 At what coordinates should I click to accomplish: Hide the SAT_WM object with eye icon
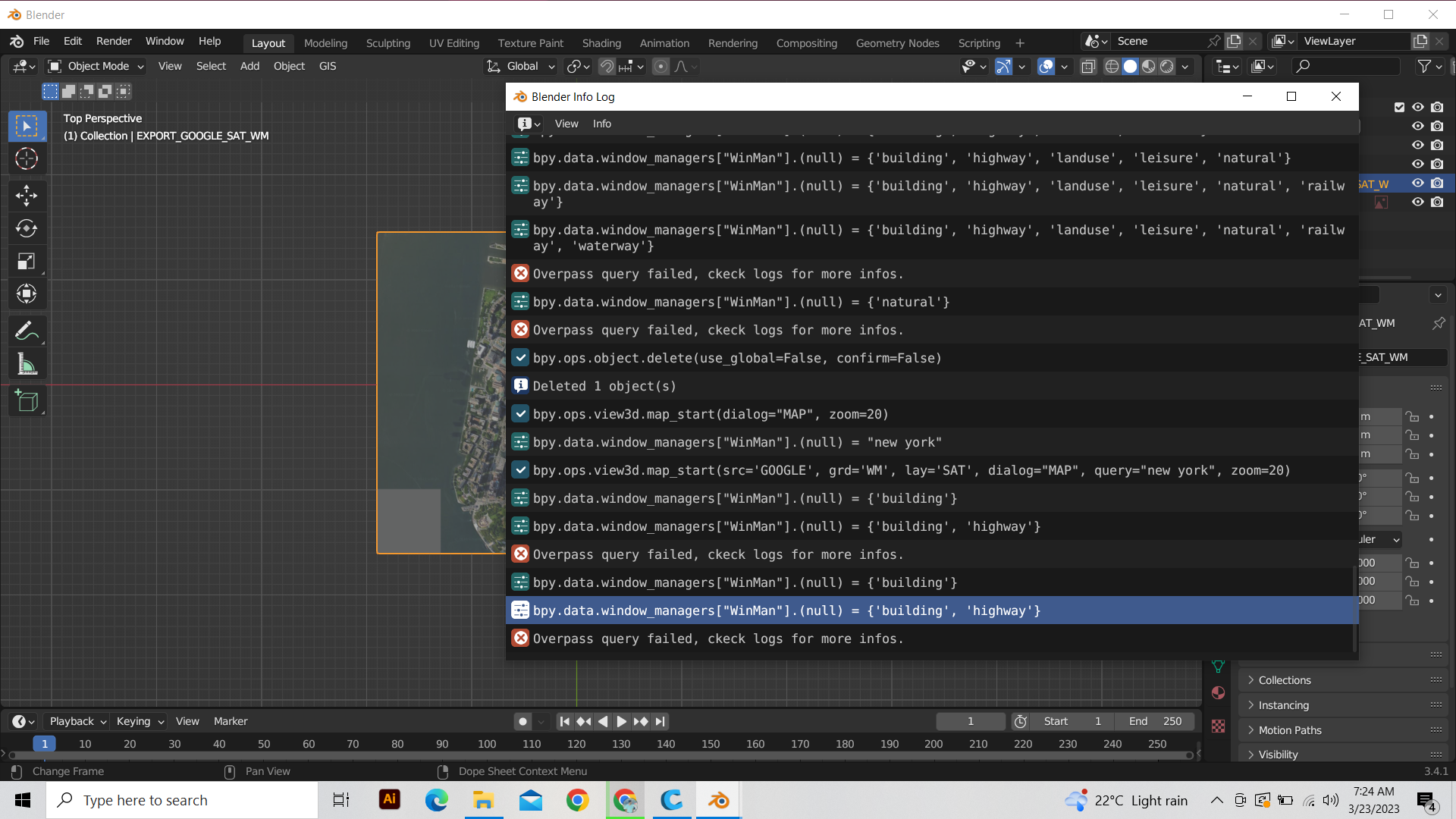(x=1417, y=183)
